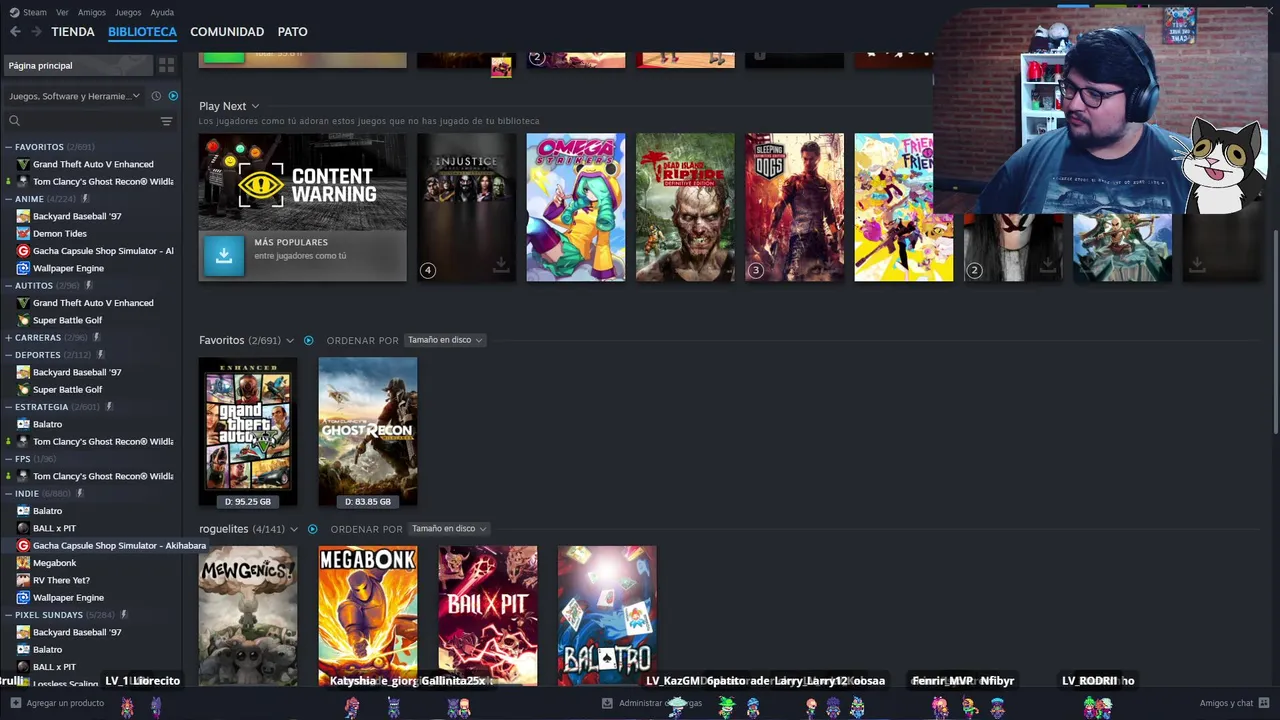1280x720 pixels.
Task: Open Grand Theft Auto V cover in Favoritos
Action: click(248, 432)
